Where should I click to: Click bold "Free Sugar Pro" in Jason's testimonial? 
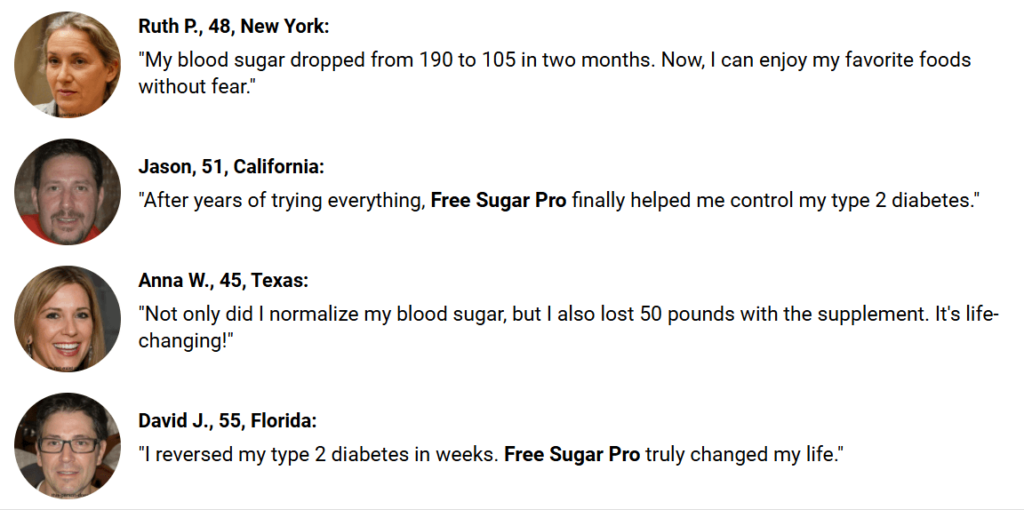coord(498,200)
